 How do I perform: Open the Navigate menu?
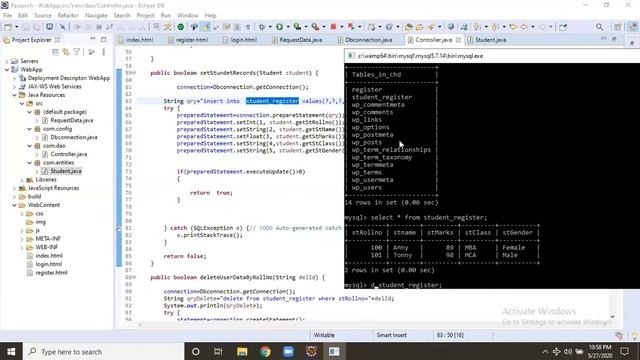coord(96,16)
